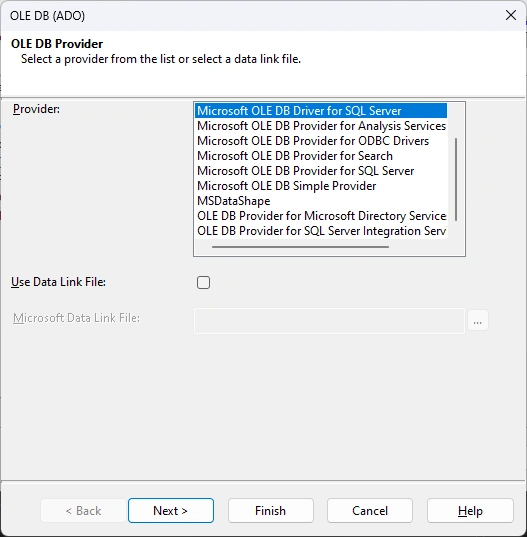The height and width of the screenshot is (537, 527).
Task: Select Microsoft OLE DB Provider for SQL Server
Action: pyautogui.click(x=321, y=171)
